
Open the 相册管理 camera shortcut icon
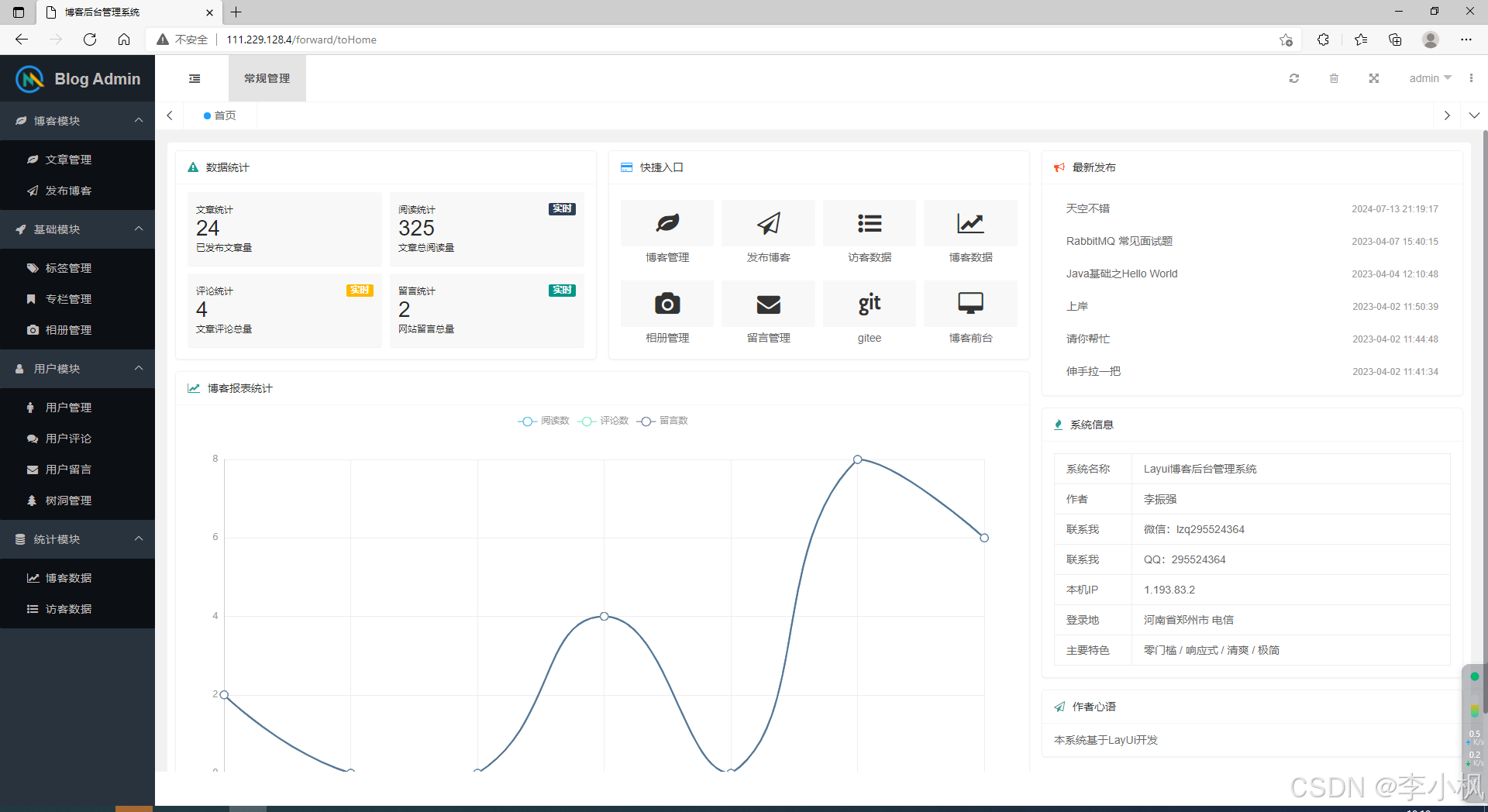pos(667,304)
